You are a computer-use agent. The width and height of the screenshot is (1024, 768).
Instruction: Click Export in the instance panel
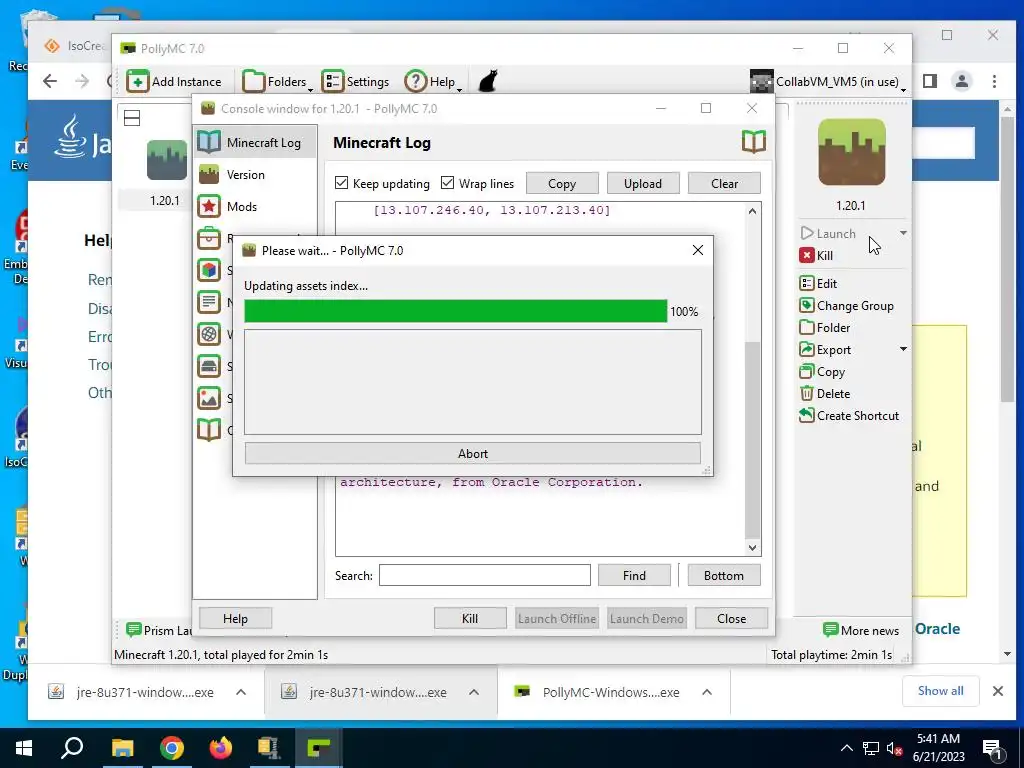tap(825, 350)
